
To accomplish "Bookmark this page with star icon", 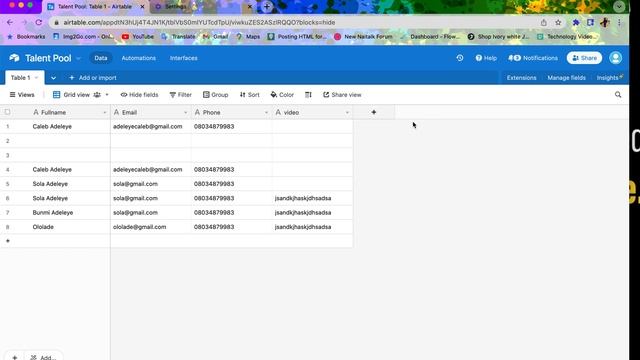I will click(558, 22).
